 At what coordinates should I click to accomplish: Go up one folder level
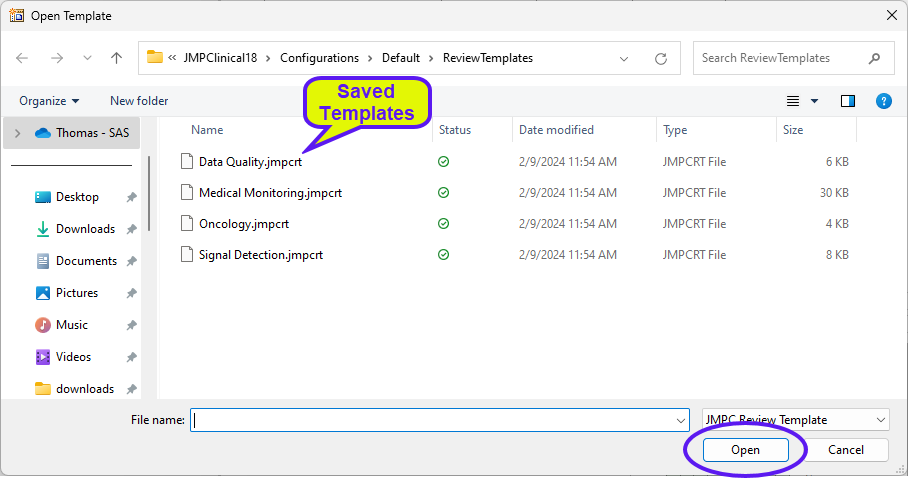(x=116, y=58)
